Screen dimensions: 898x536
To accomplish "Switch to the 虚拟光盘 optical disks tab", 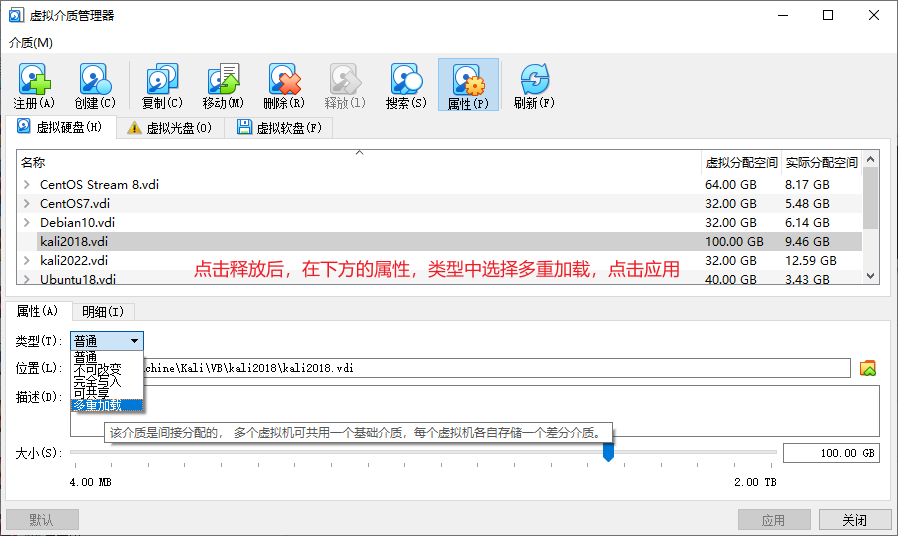I will click(x=169, y=128).
